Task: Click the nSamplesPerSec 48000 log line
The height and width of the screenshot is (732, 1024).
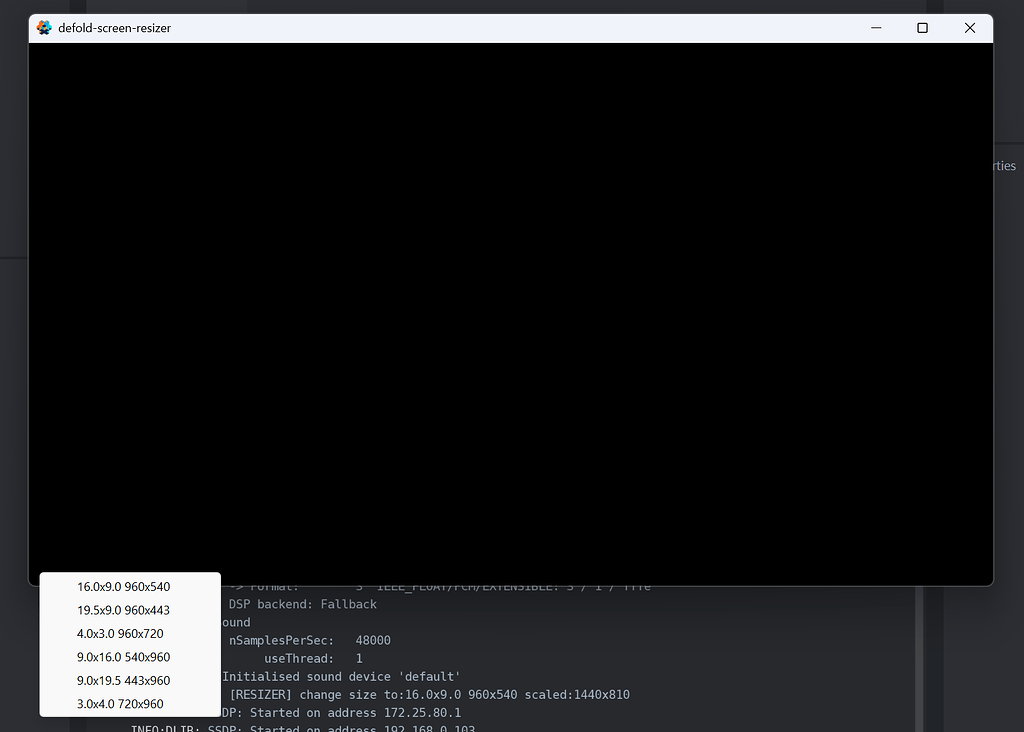Action: pyautogui.click(x=310, y=640)
